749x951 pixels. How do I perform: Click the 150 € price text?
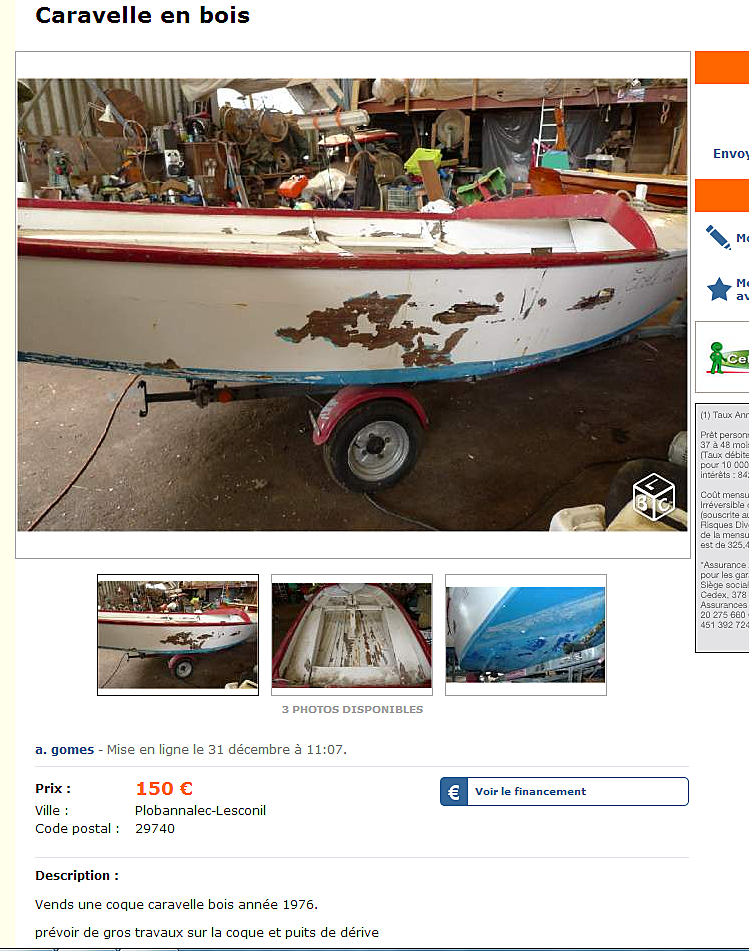pos(164,788)
